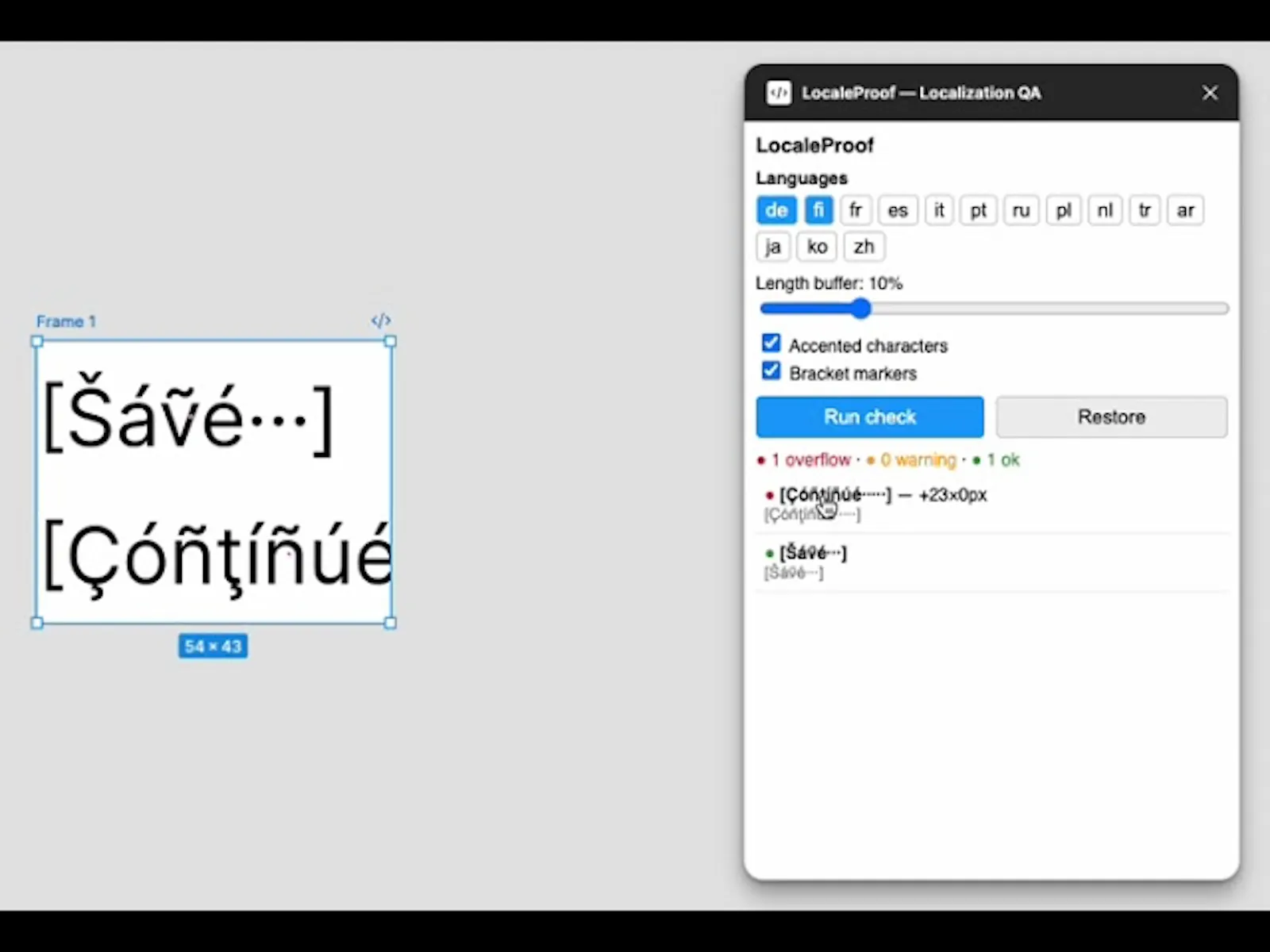Click the '1 ok' status summary
1270x952 pixels.
(x=996, y=460)
